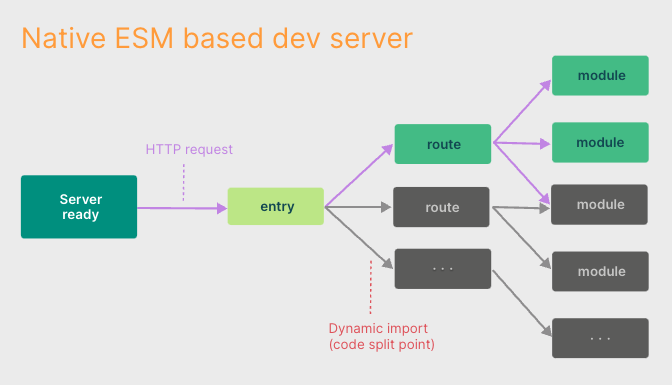Image resolution: width=672 pixels, height=385 pixels.
Task: Click the gray route box
Action: pyautogui.click(x=441, y=207)
